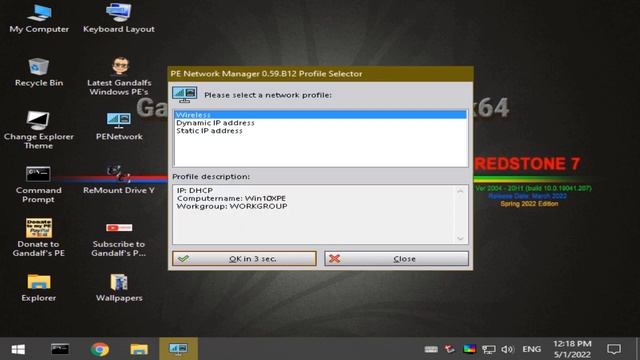Click the PE Network Manager taskbar button
Screen dimensions: 640x360
point(178,349)
